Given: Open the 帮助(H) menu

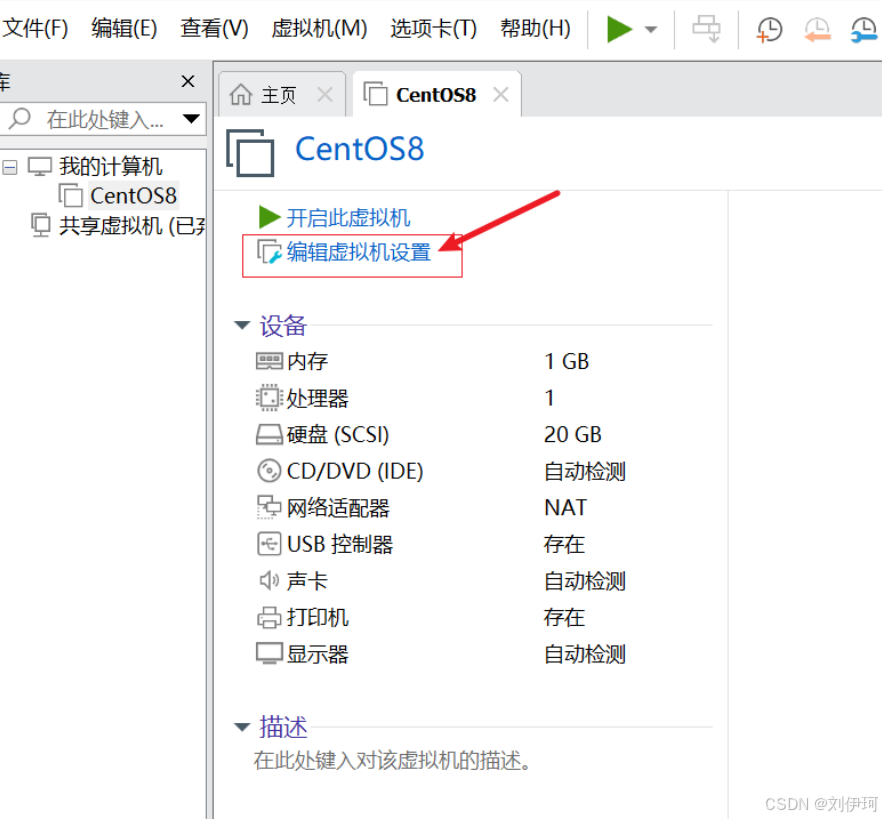Looking at the screenshot, I should click(x=535, y=28).
